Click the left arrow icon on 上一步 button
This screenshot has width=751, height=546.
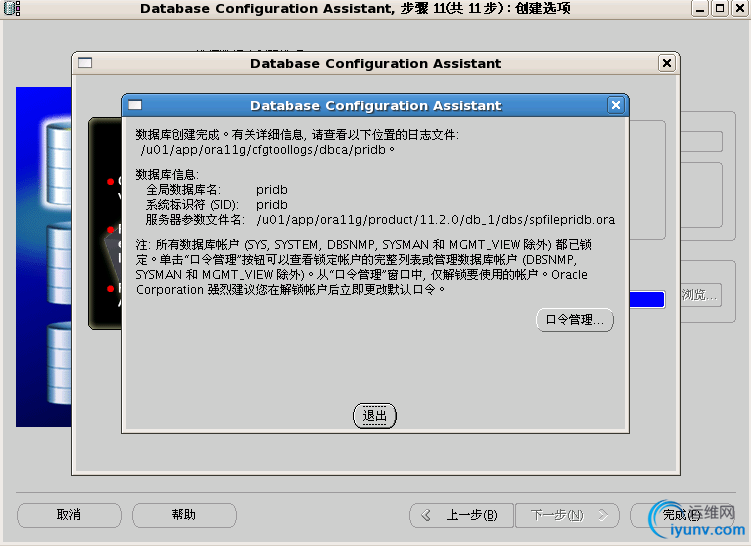(x=426, y=515)
